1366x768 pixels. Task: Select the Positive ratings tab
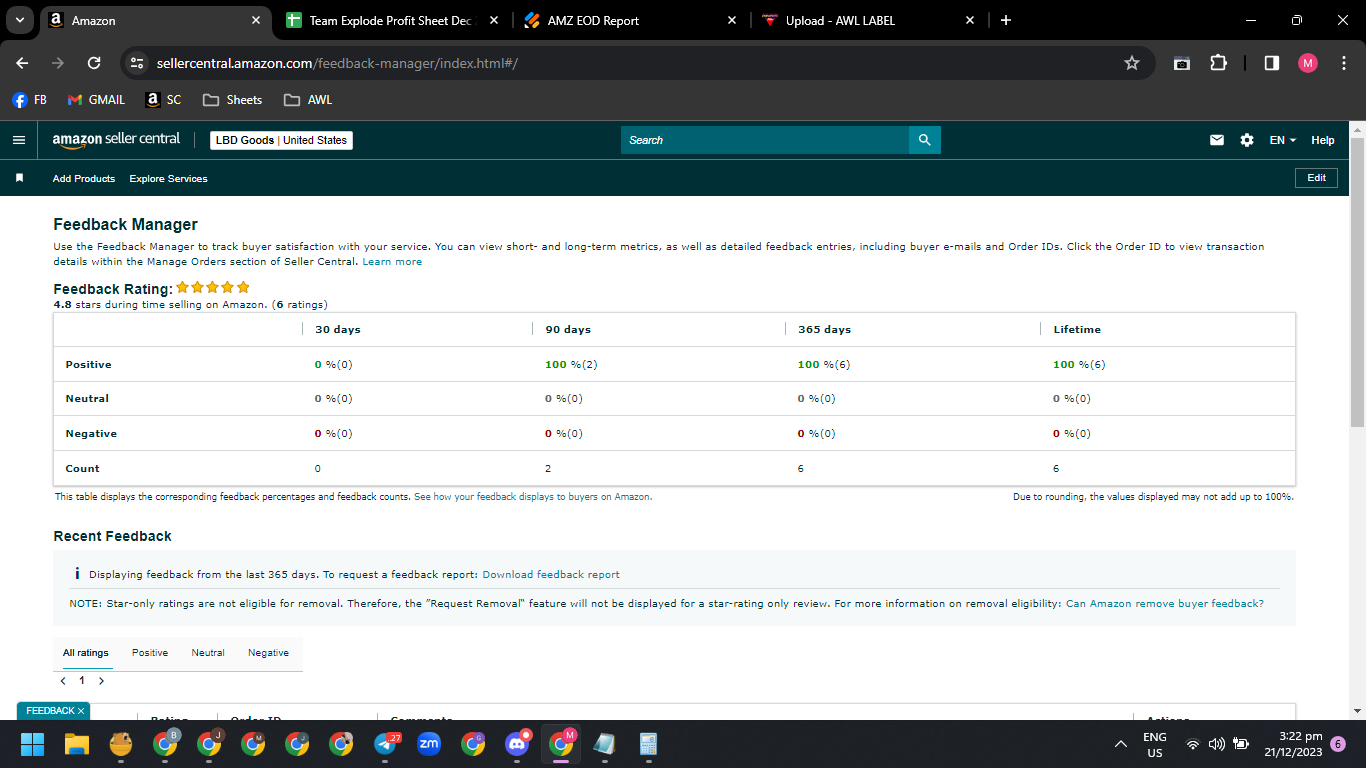150,653
